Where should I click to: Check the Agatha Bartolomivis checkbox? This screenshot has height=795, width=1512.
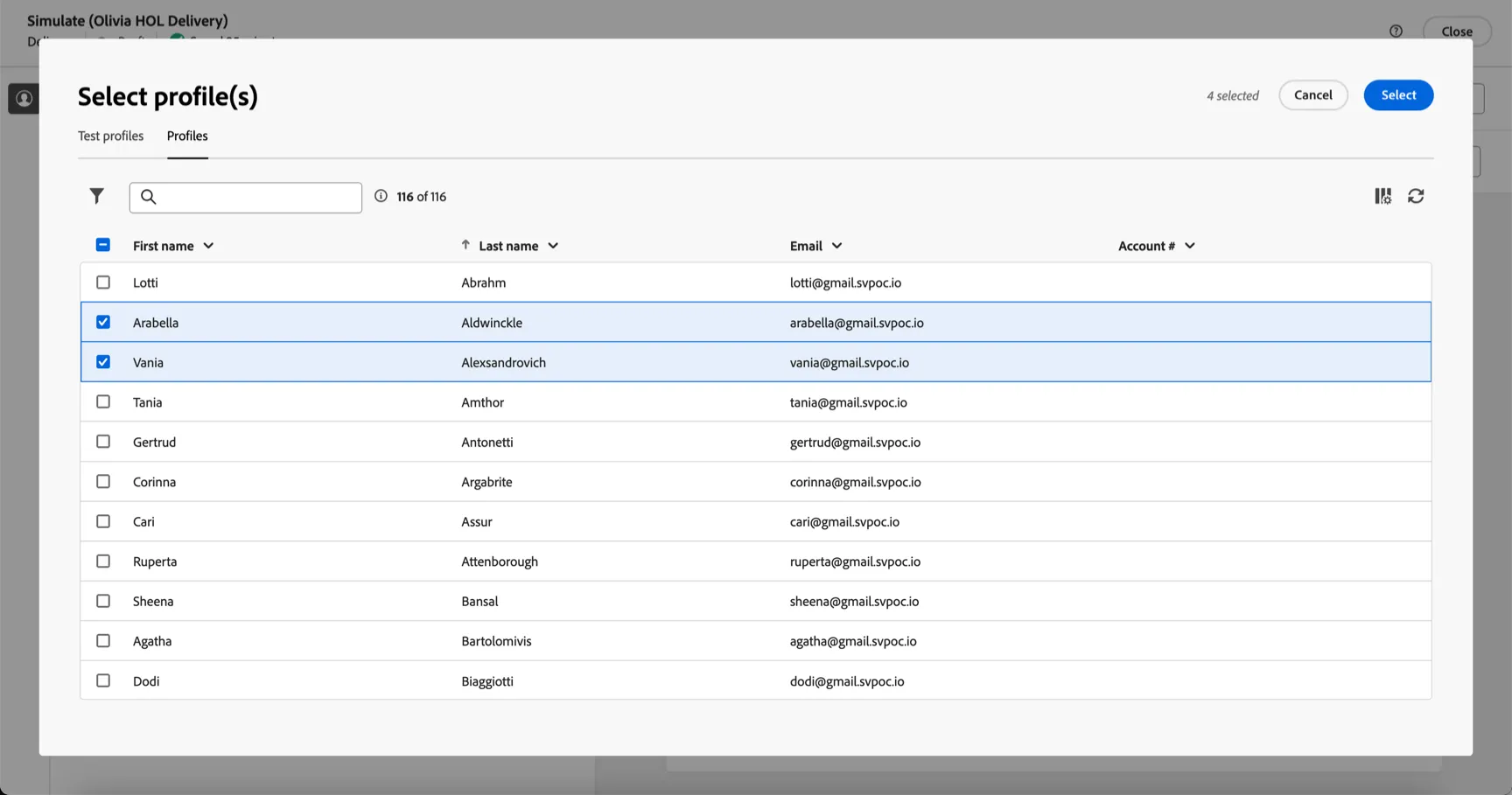coord(103,640)
